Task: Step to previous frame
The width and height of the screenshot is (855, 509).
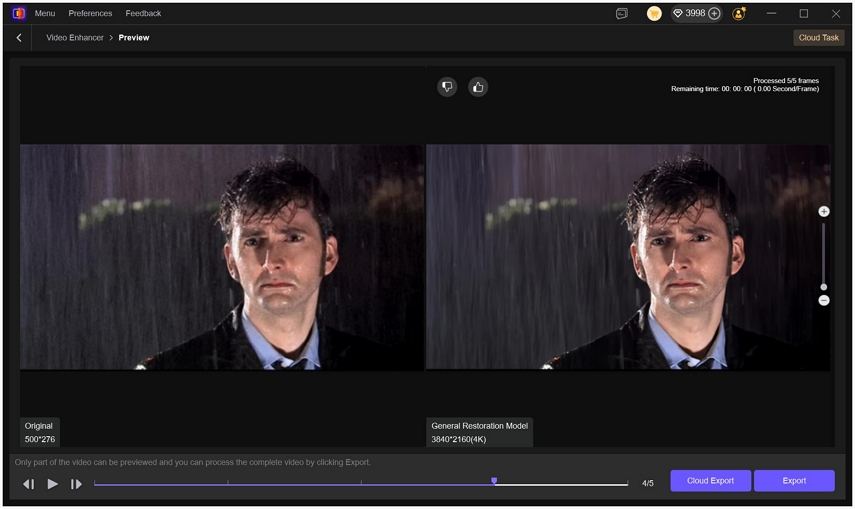Action: pyautogui.click(x=29, y=484)
